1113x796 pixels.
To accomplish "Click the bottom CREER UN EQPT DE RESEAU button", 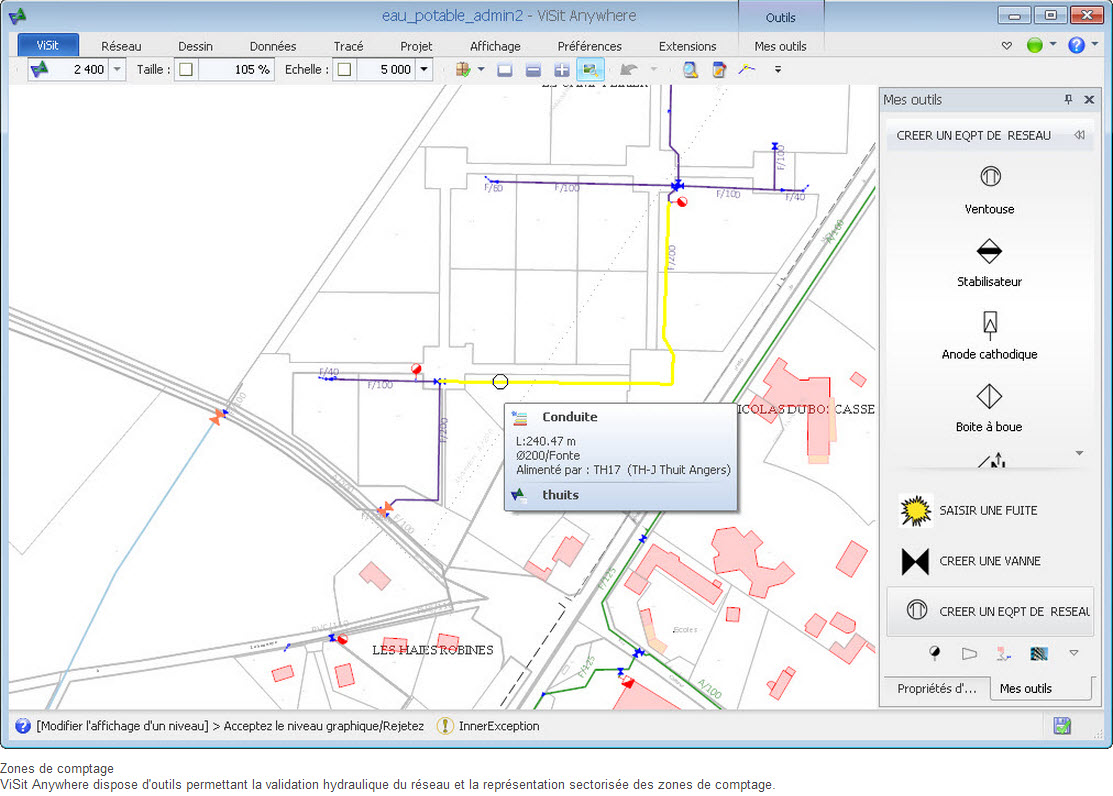I will click(x=990, y=611).
